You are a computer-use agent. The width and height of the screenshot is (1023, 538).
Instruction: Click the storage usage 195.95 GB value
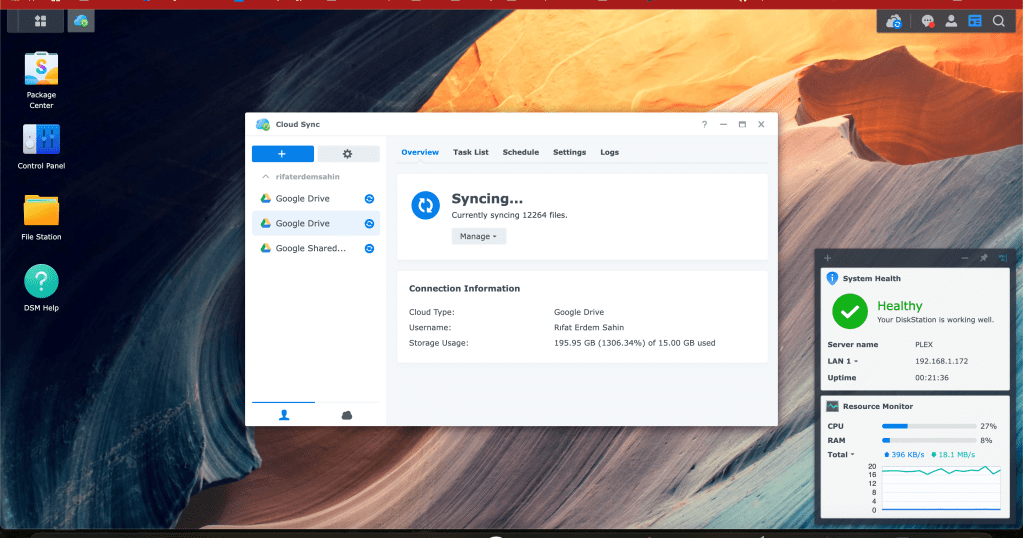pos(635,343)
